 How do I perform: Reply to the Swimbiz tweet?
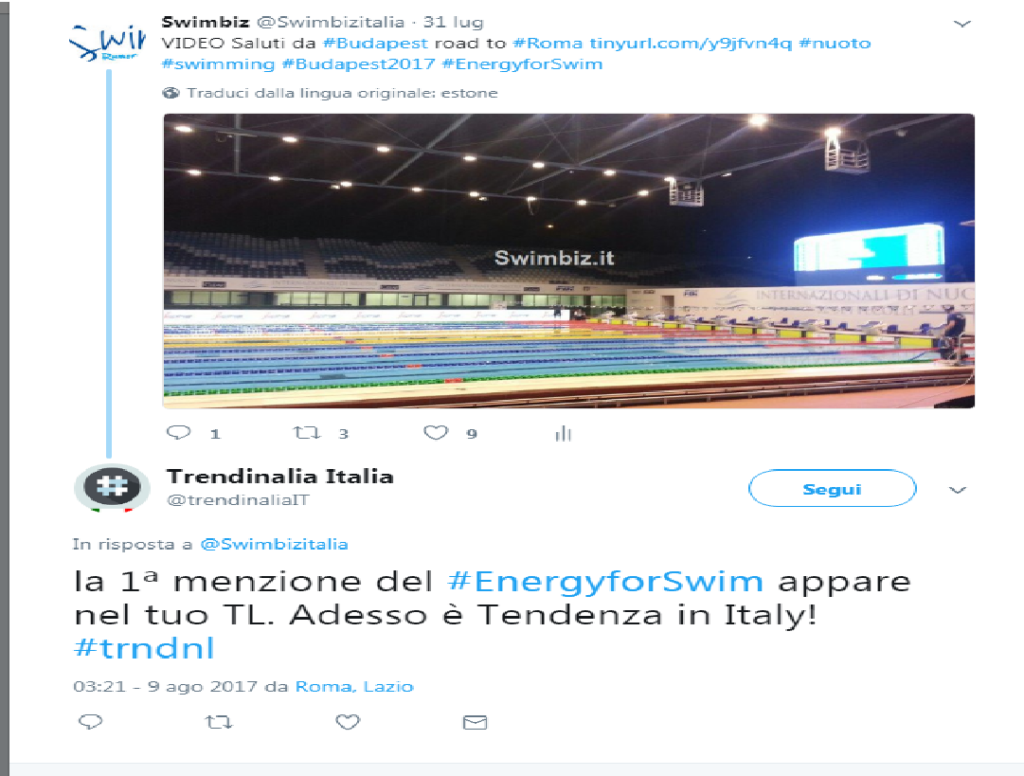click(179, 432)
